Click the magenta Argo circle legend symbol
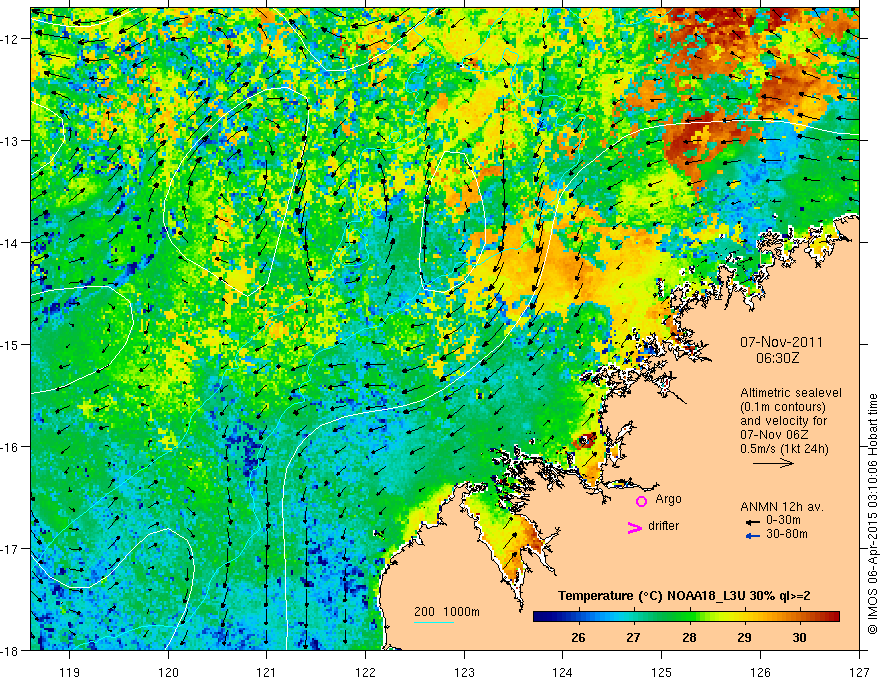The width and height of the screenshot is (880, 680). coord(641,501)
